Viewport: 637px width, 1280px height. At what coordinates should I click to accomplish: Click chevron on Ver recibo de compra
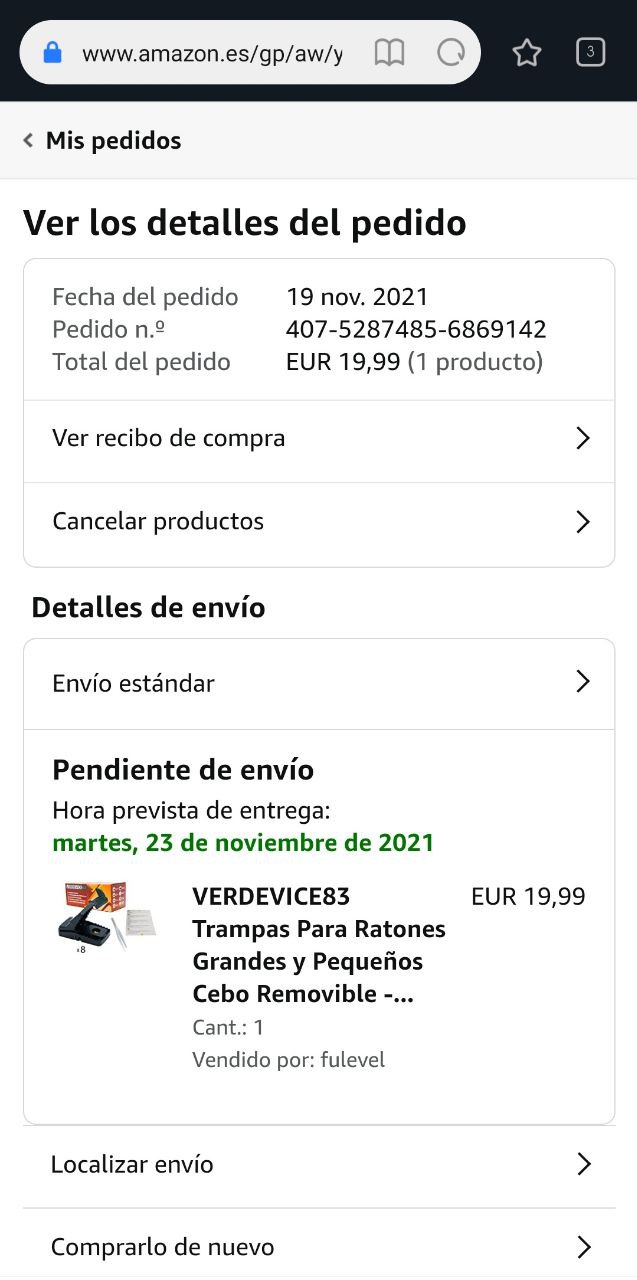click(583, 438)
